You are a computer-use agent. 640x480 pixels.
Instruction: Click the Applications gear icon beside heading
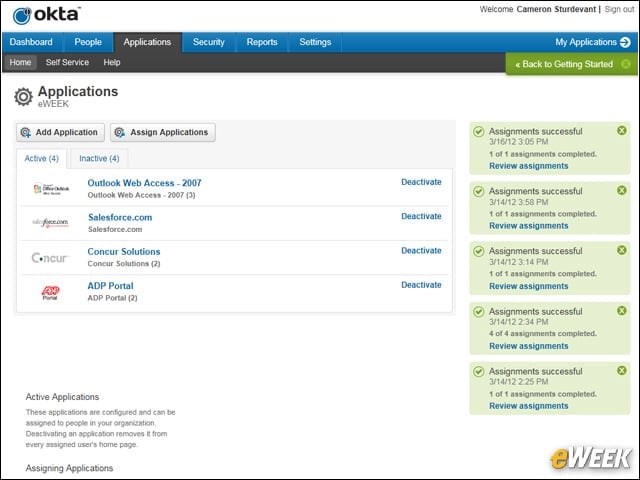coord(23,97)
